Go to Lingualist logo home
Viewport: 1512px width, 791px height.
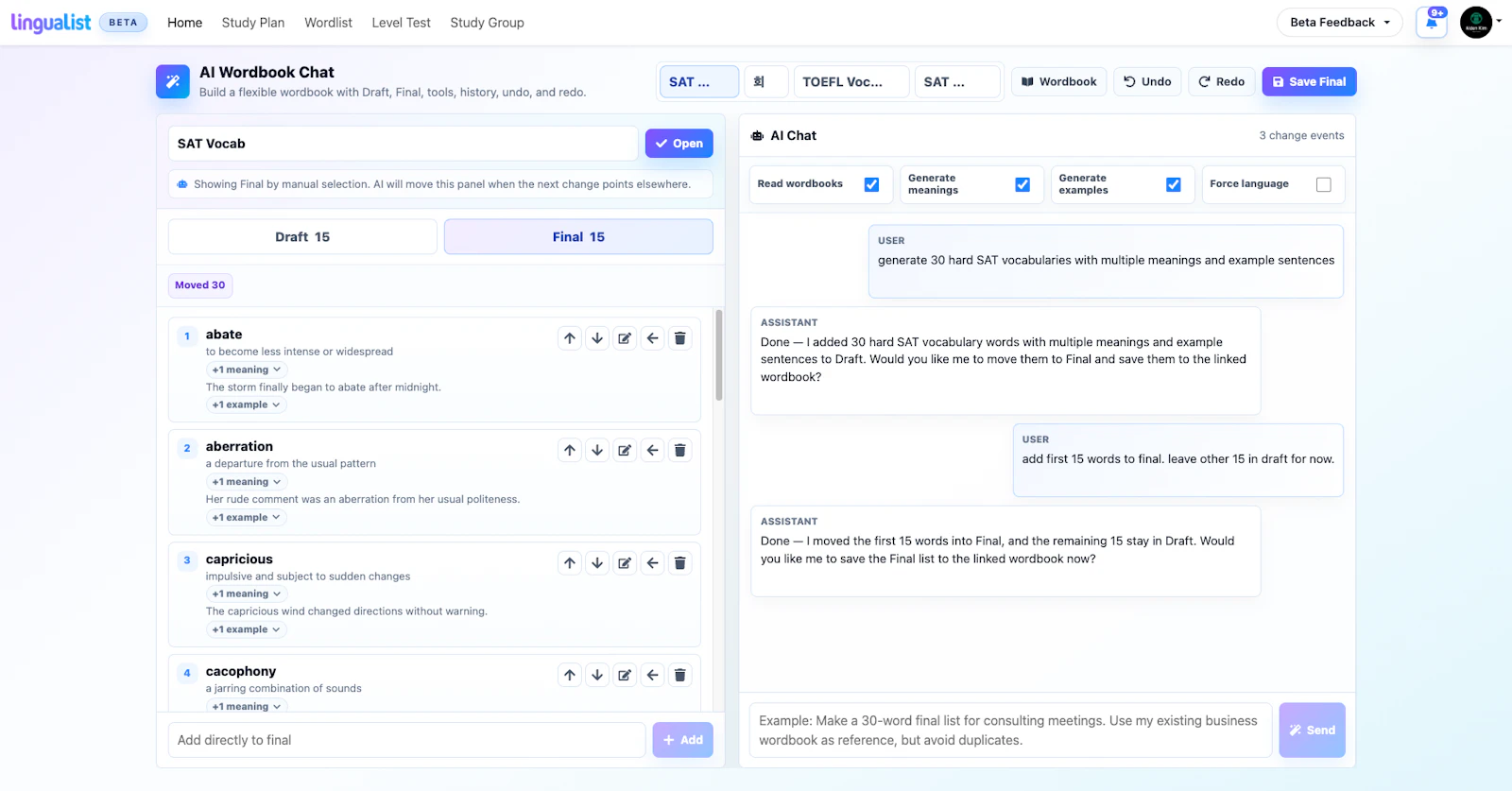51,23
